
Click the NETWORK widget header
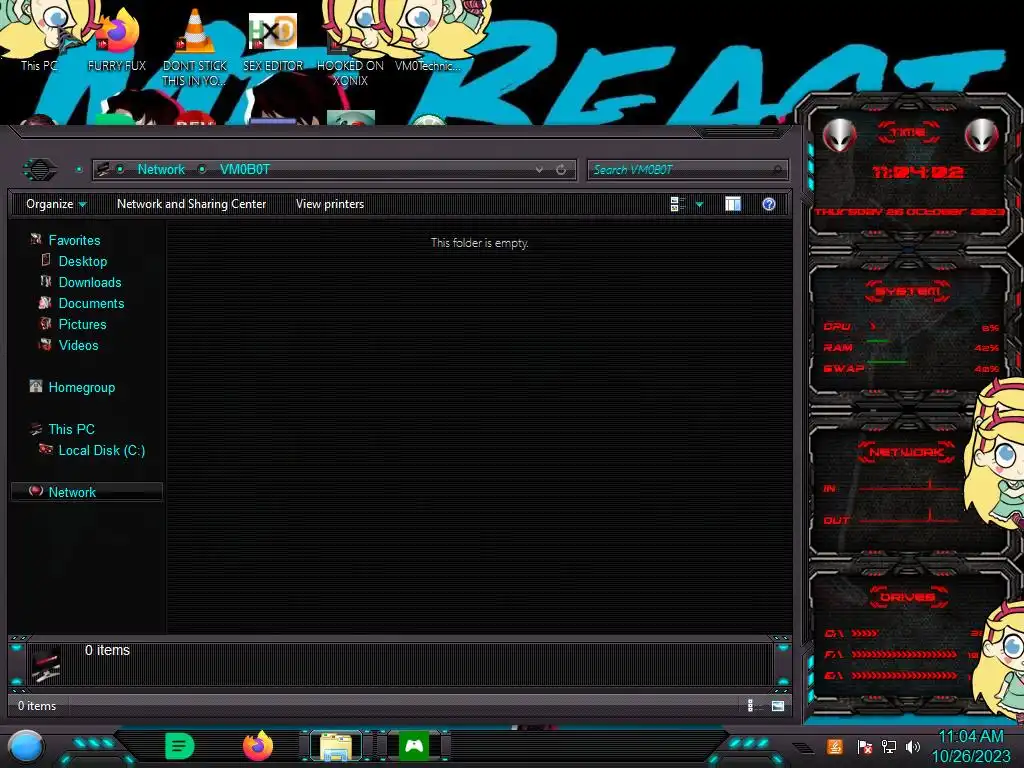tap(906, 452)
